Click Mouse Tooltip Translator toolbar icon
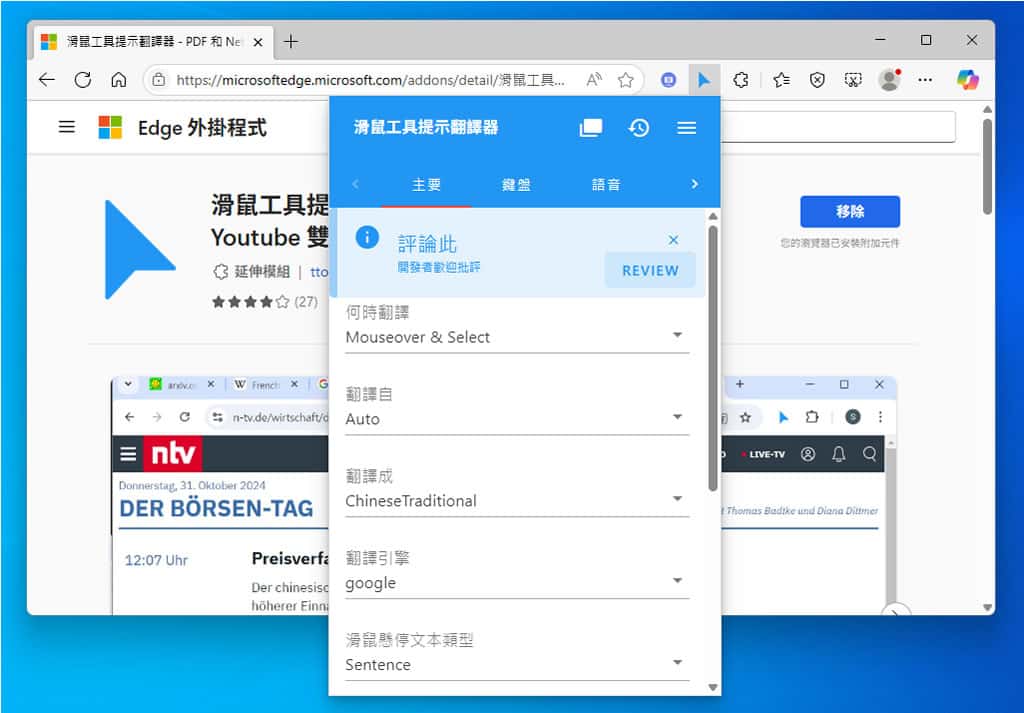 click(704, 80)
